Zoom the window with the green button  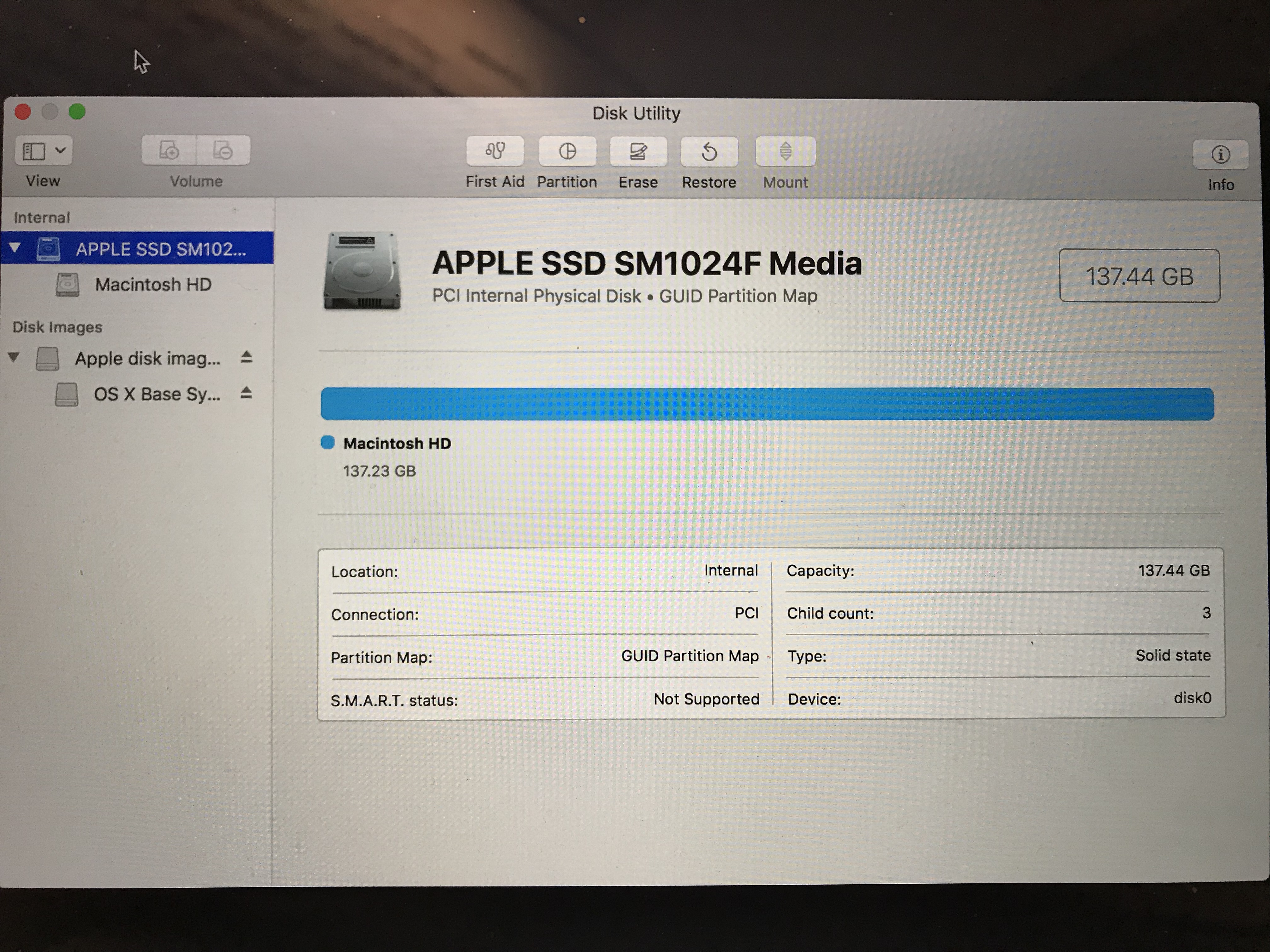tap(77, 111)
